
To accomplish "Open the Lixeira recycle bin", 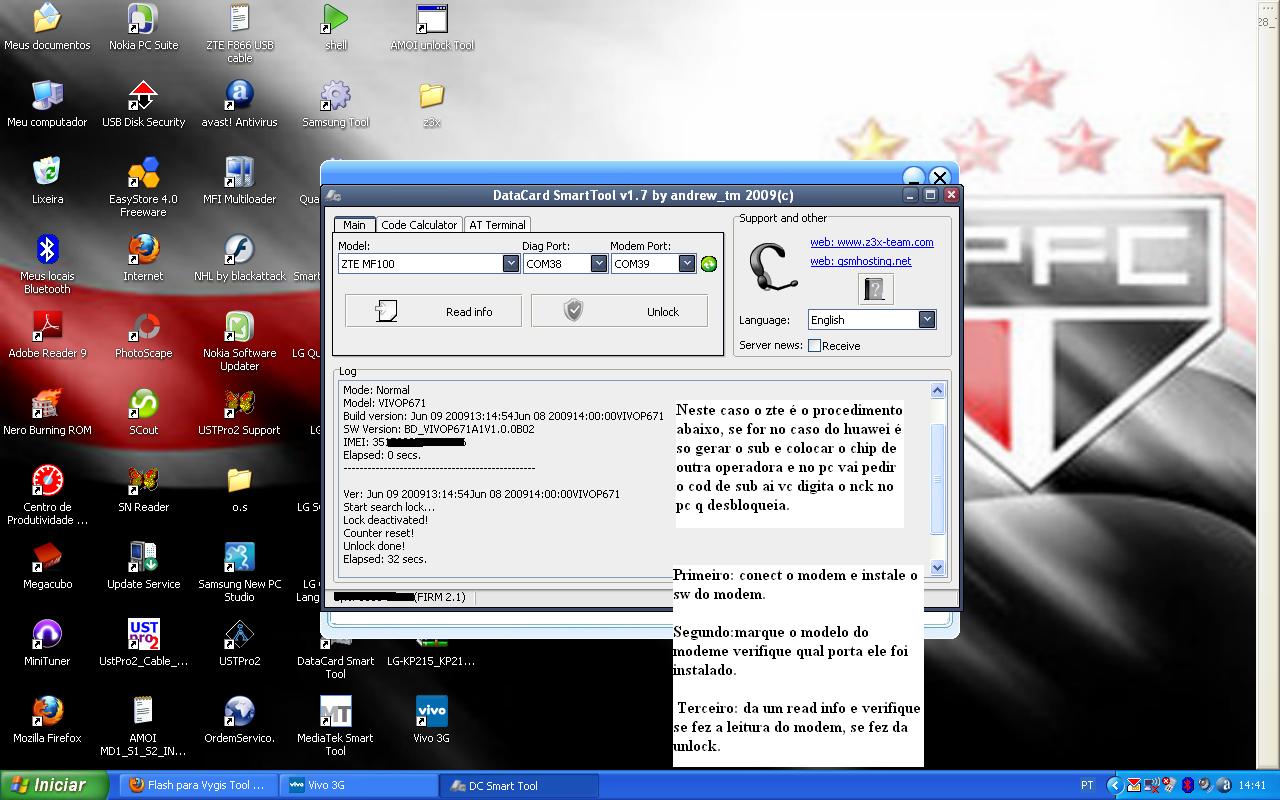I will [x=47, y=181].
